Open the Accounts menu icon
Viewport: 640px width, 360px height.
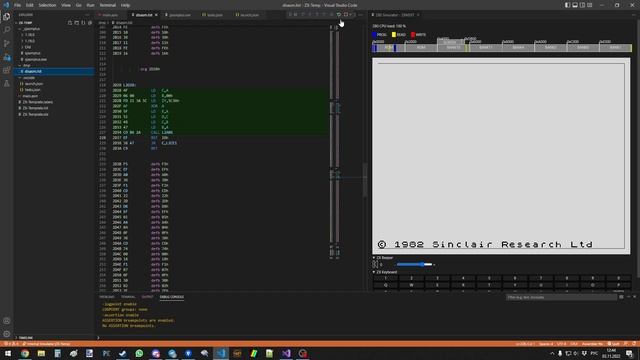tap(7, 321)
